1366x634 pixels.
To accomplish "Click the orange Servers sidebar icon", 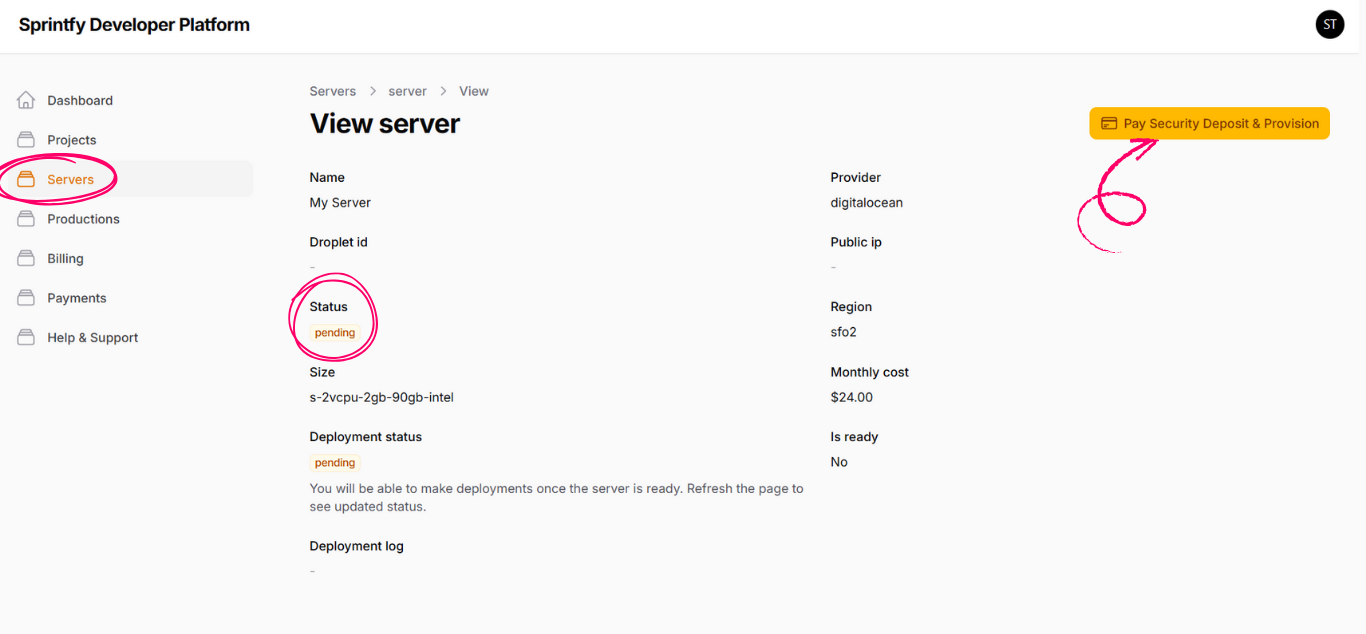I will [x=27, y=180].
